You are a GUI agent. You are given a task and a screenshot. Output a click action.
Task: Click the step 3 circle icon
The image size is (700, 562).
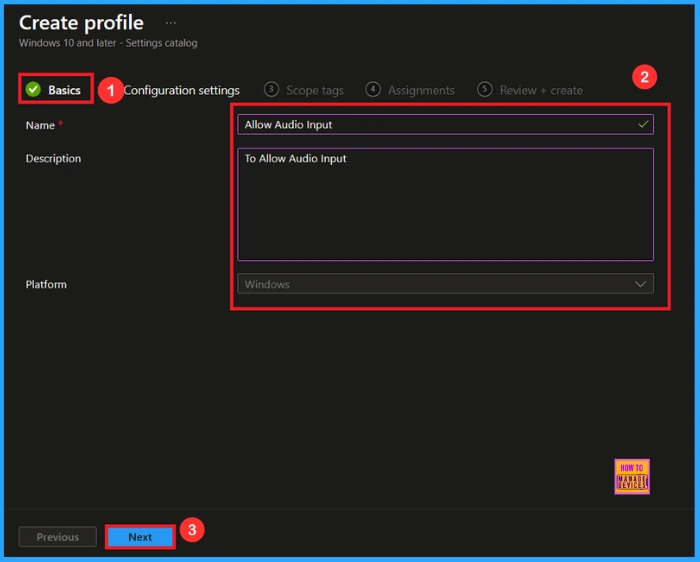tap(271, 90)
